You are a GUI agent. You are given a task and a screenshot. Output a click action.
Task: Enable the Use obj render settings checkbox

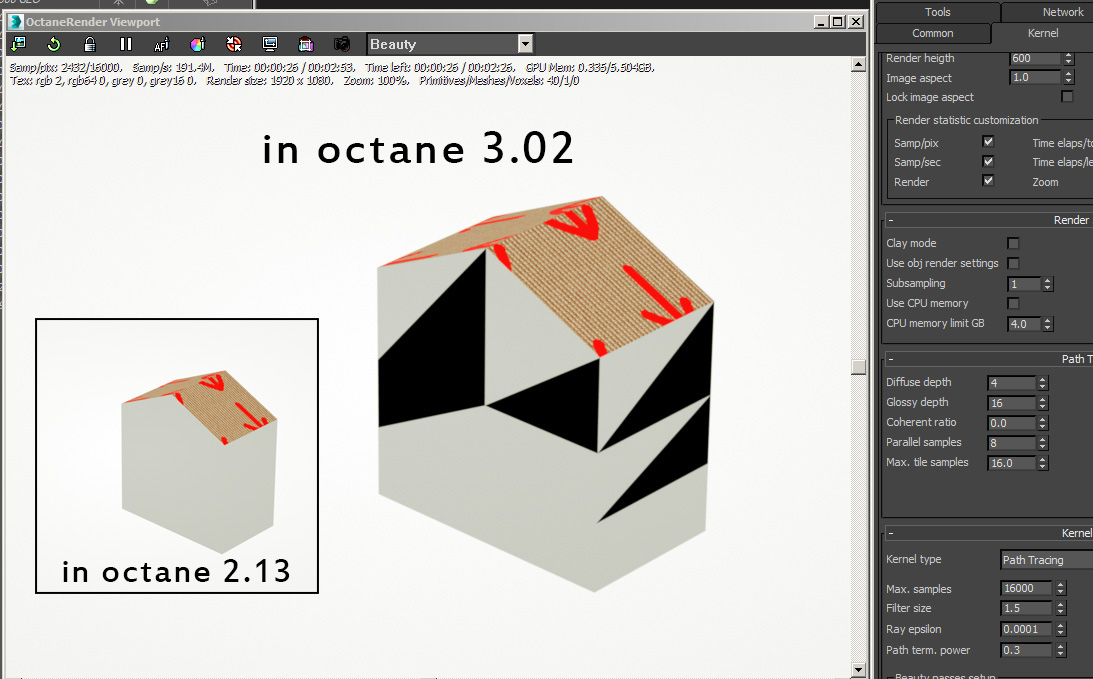click(1013, 263)
